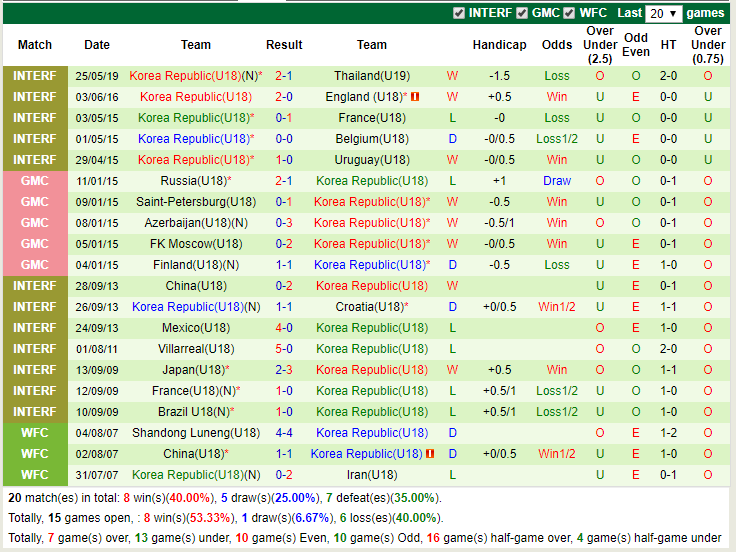Open the 2-1 result on 25/05/19
This screenshot has width=737, height=552.
point(284,76)
